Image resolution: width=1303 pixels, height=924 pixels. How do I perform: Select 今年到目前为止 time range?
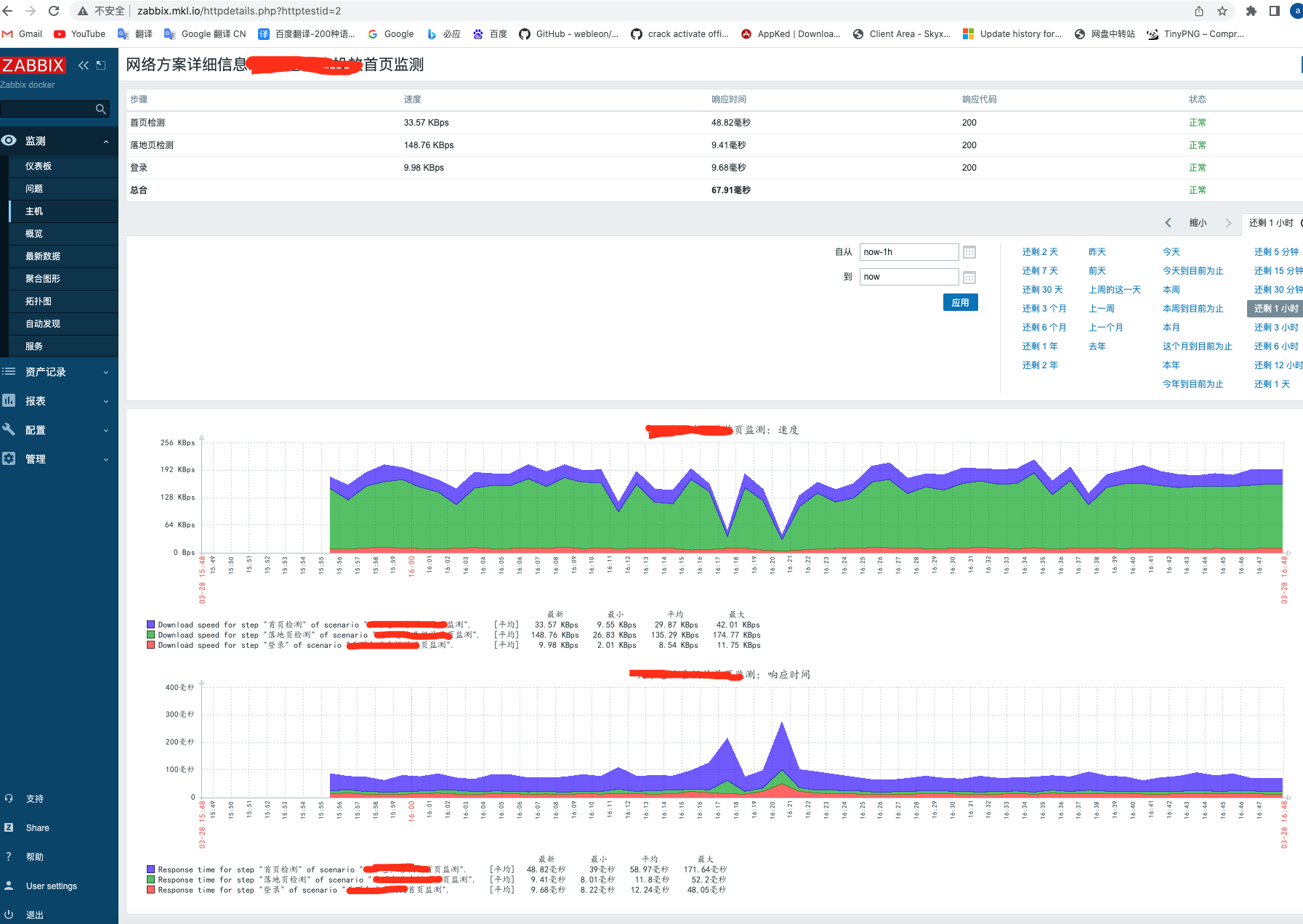tap(1193, 384)
